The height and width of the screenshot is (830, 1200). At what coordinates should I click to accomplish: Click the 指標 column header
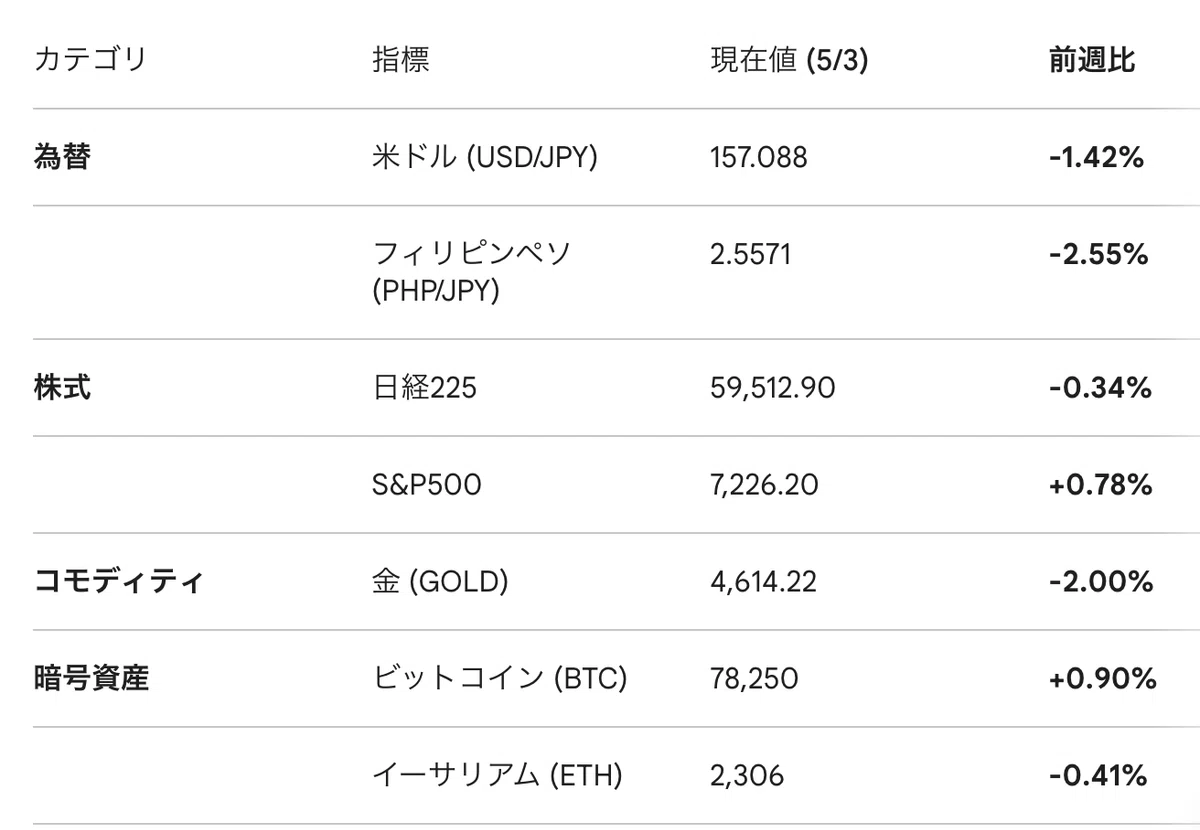(x=401, y=60)
